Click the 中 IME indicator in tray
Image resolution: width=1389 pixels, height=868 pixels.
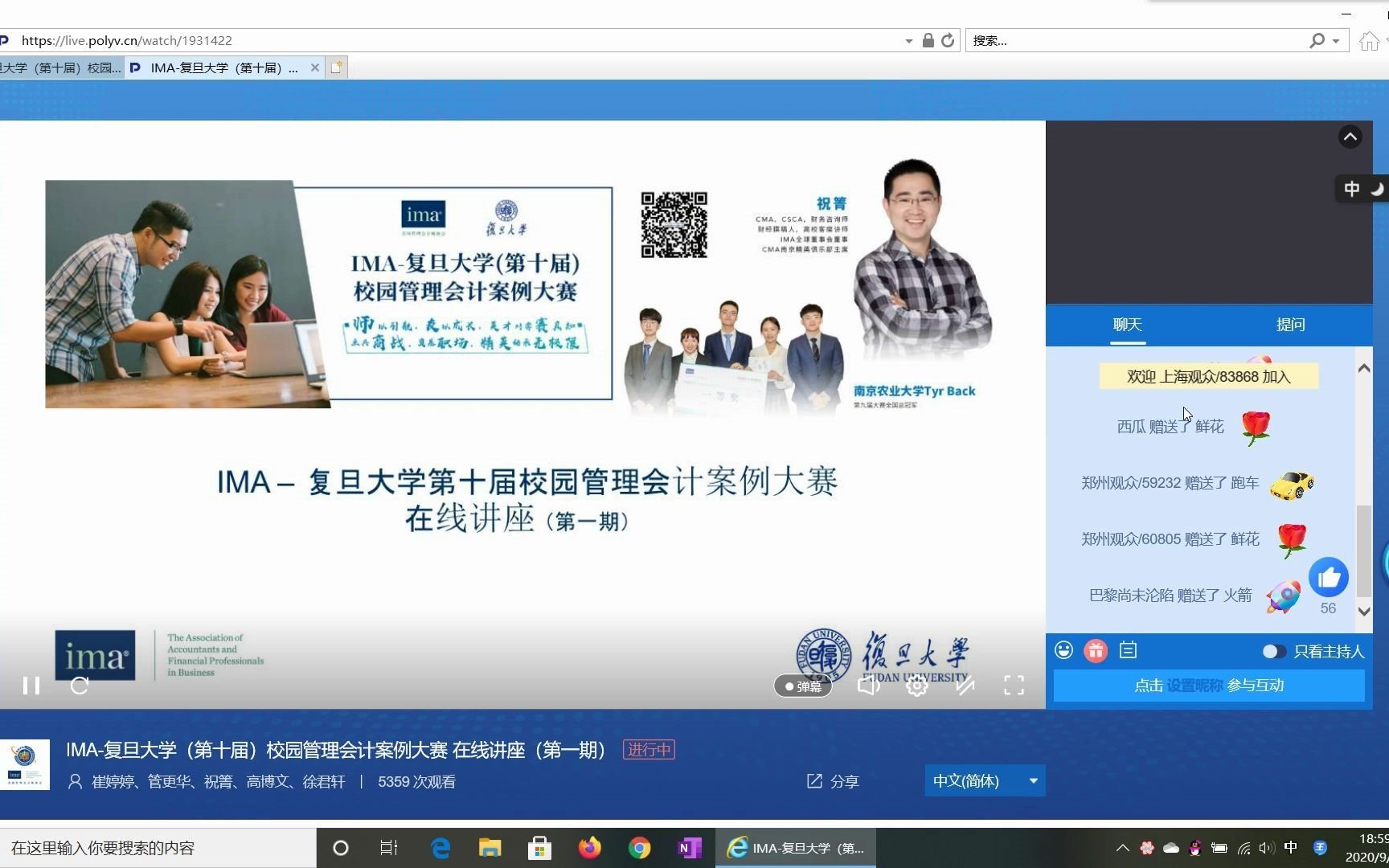(1291, 847)
